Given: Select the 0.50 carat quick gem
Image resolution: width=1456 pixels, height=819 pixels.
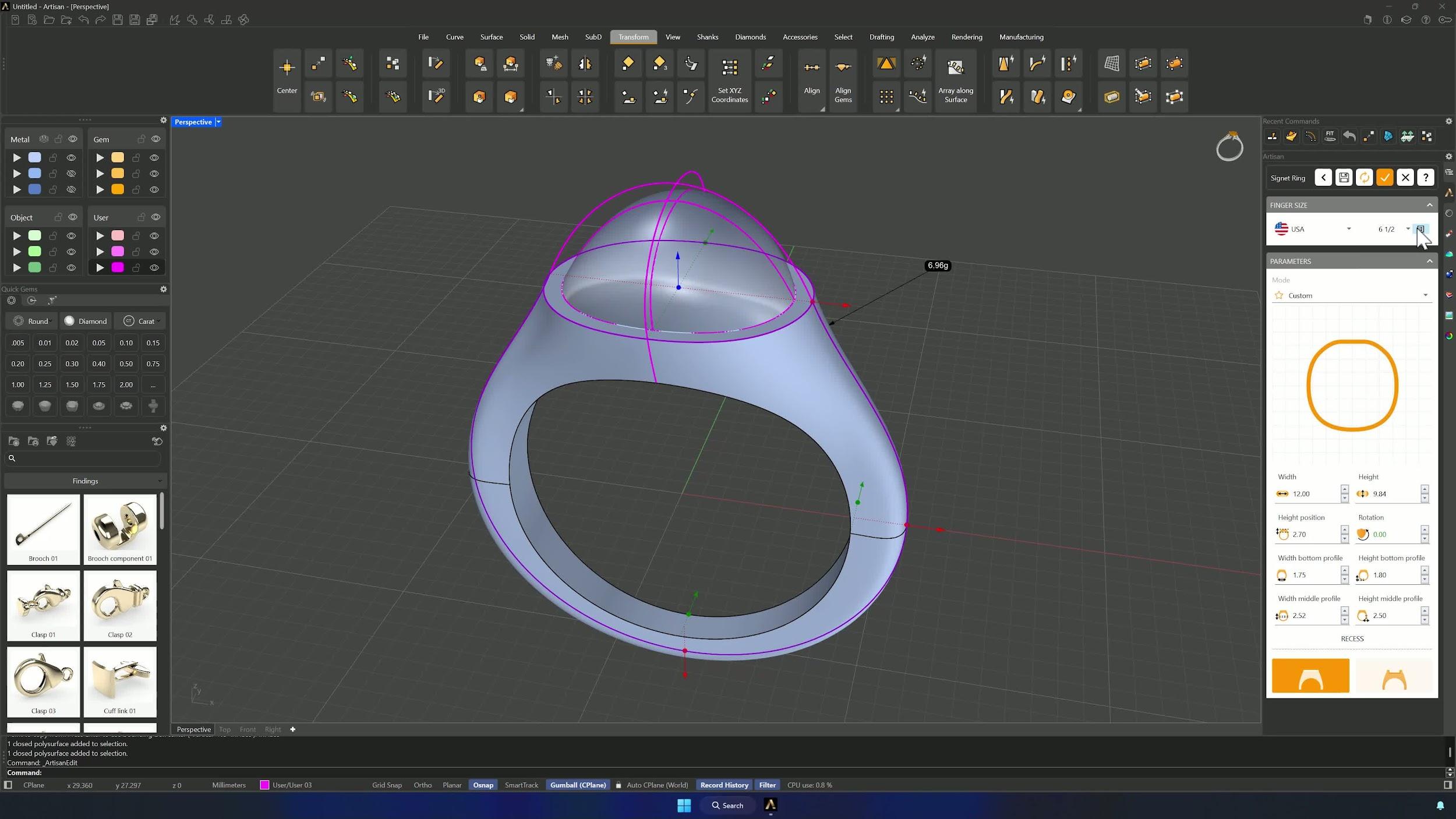Looking at the screenshot, I should [126, 363].
